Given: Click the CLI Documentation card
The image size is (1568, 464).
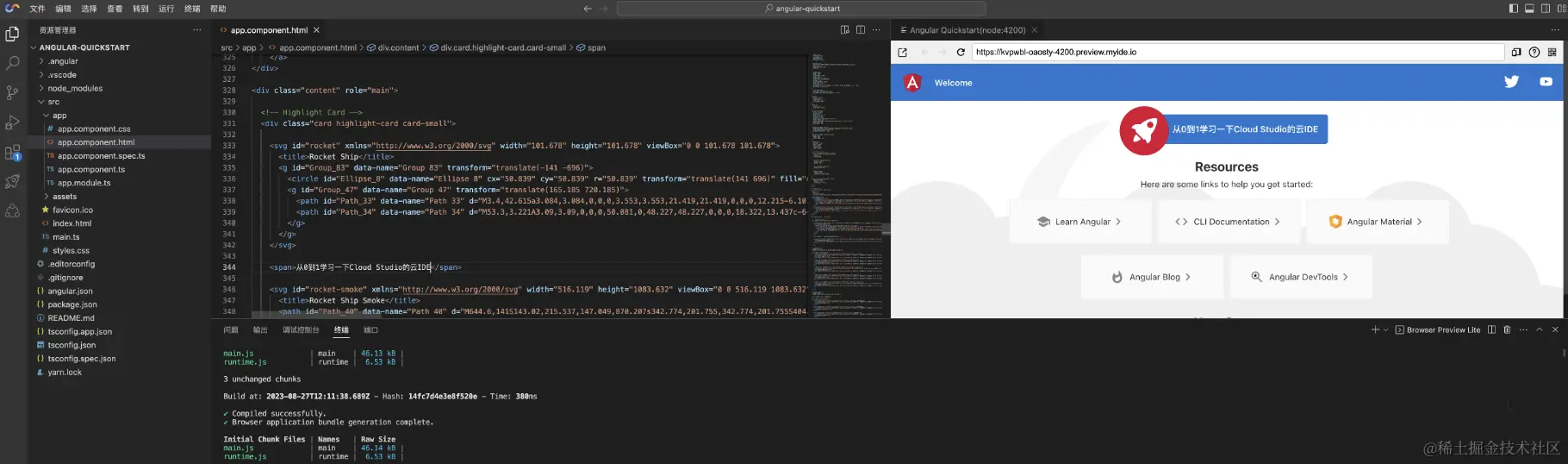Looking at the screenshot, I should (1228, 222).
